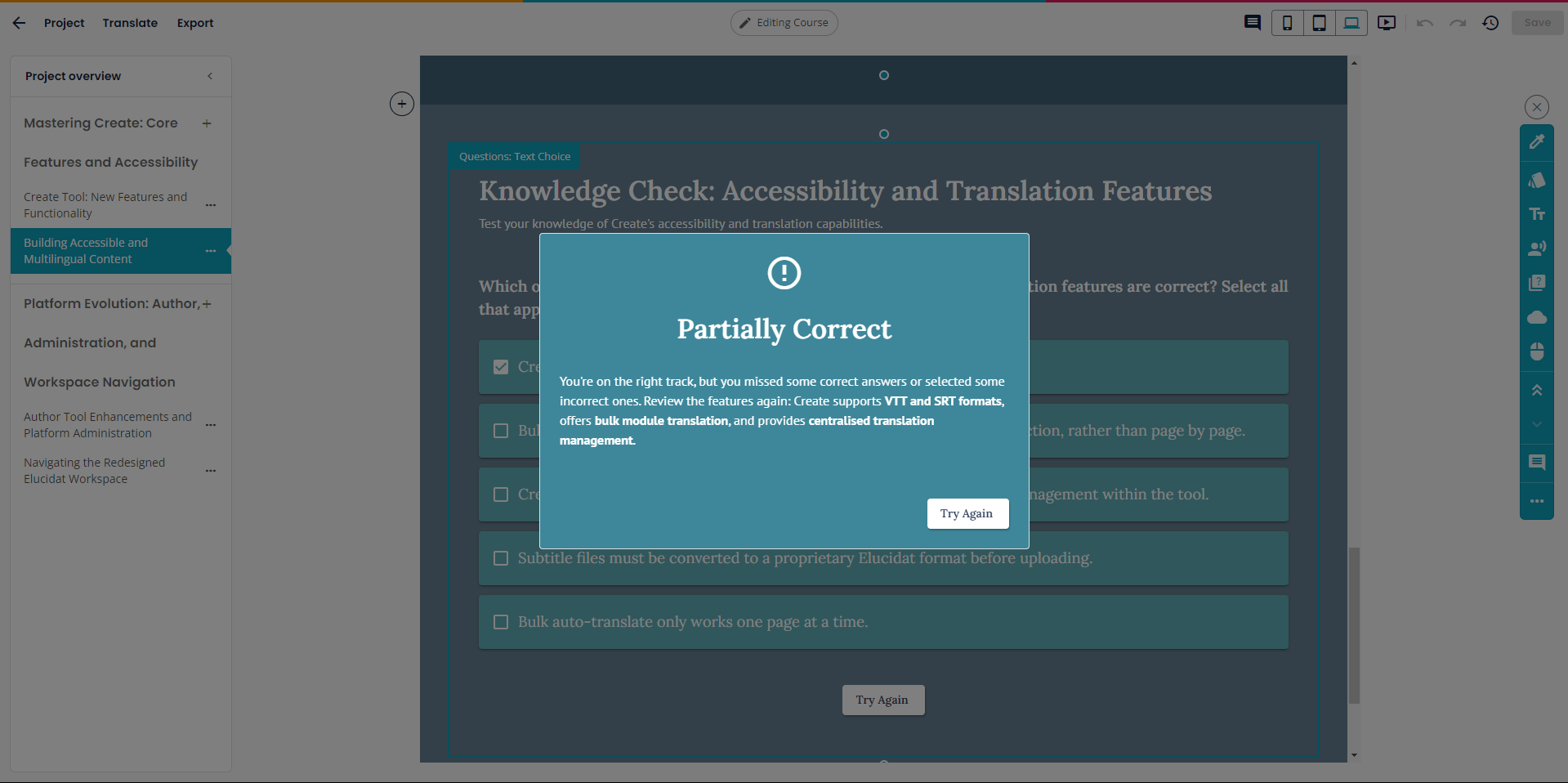Uncheck the first selected answer checkbox
This screenshot has width=1568, height=783.
click(x=501, y=367)
